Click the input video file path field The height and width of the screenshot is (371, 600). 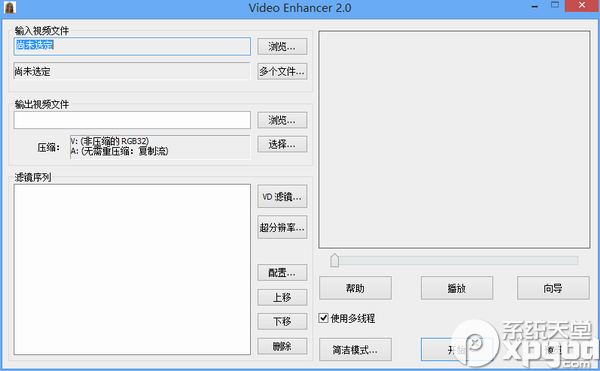132,46
